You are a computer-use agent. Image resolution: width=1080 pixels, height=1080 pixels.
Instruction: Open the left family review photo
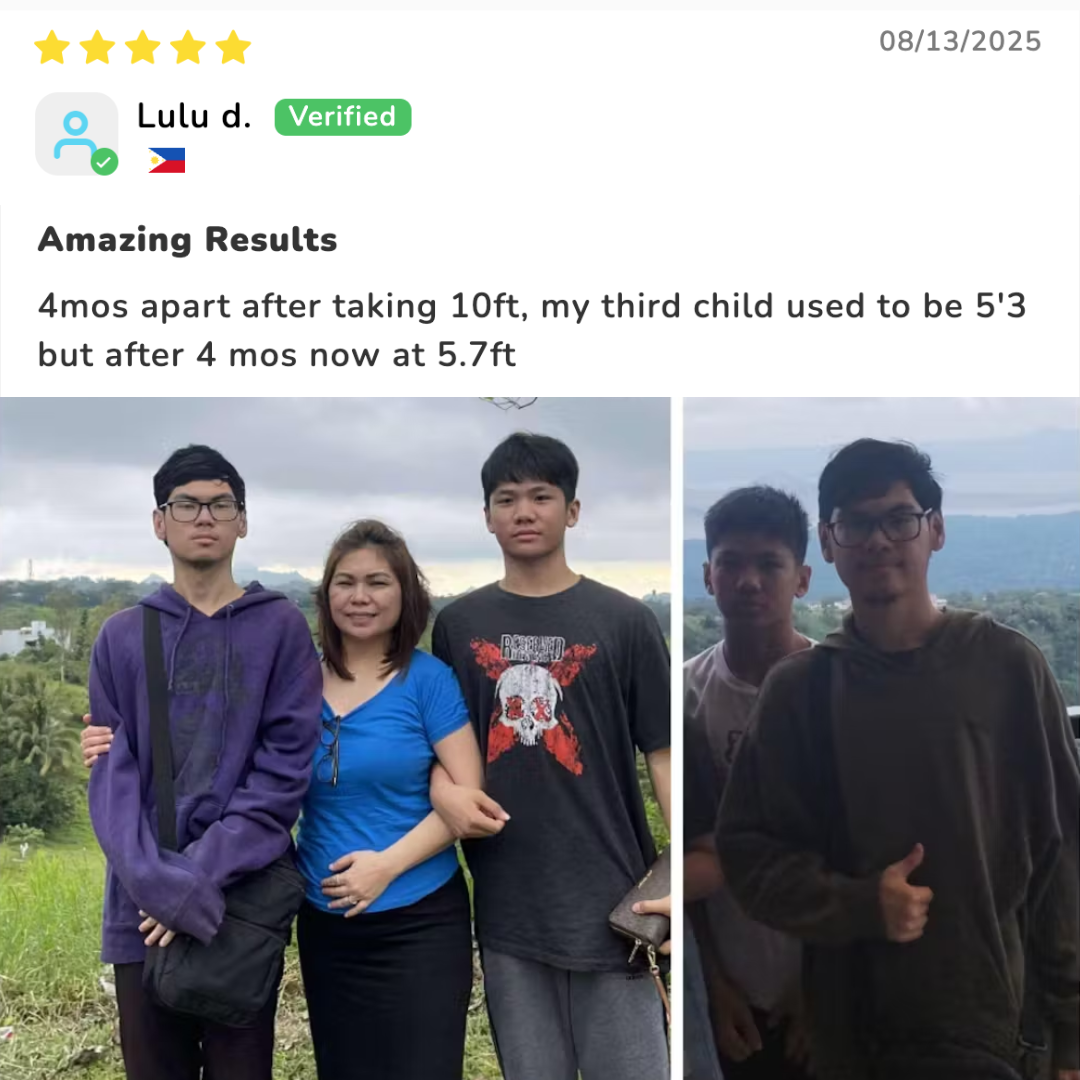click(x=335, y=738)
